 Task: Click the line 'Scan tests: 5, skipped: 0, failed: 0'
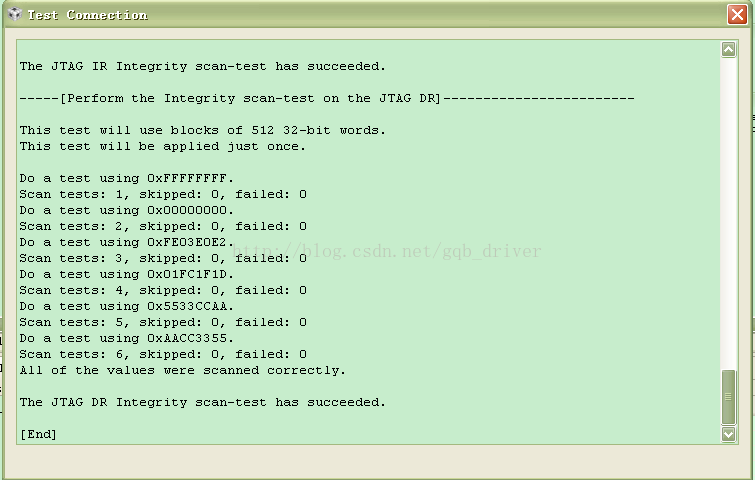pos(163,322)
